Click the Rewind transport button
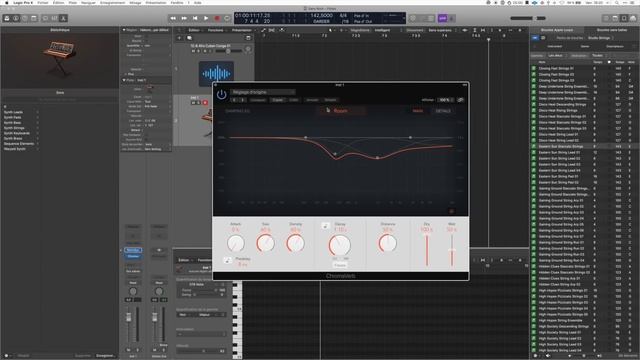This screenshot has height=360, width=640. (173, 18)
